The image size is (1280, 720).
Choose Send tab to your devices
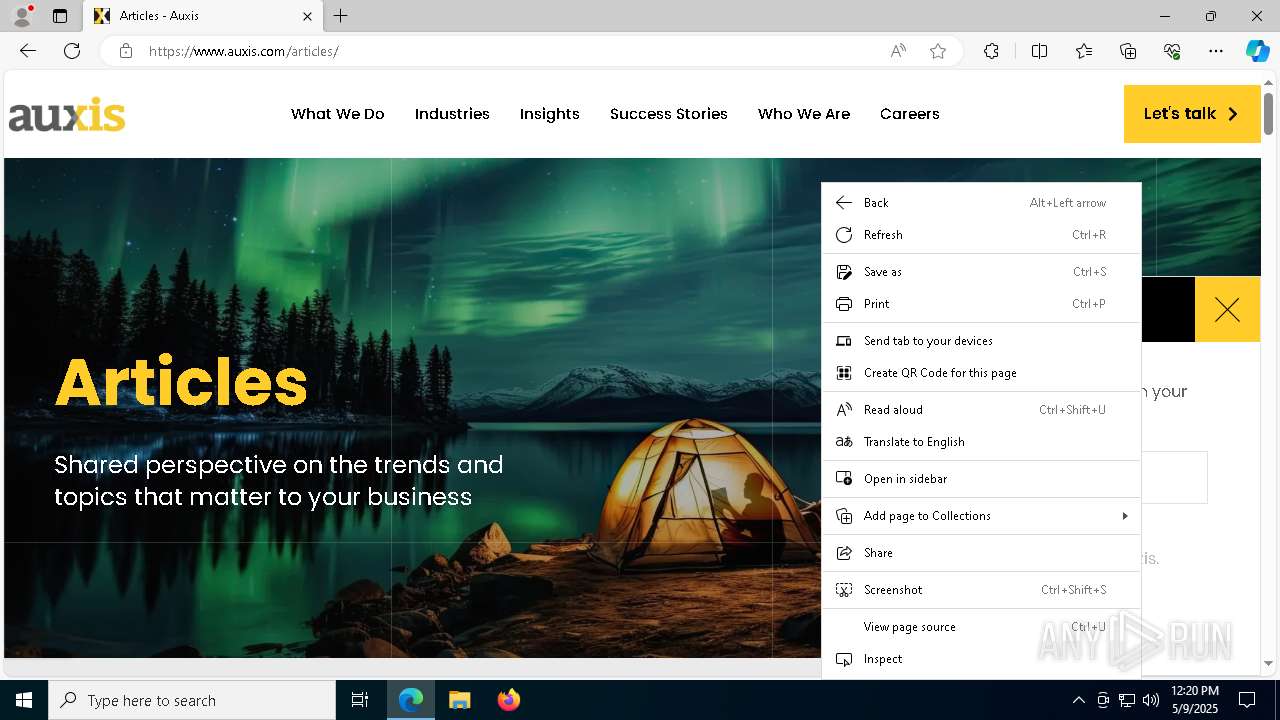(x=981, y=341)
